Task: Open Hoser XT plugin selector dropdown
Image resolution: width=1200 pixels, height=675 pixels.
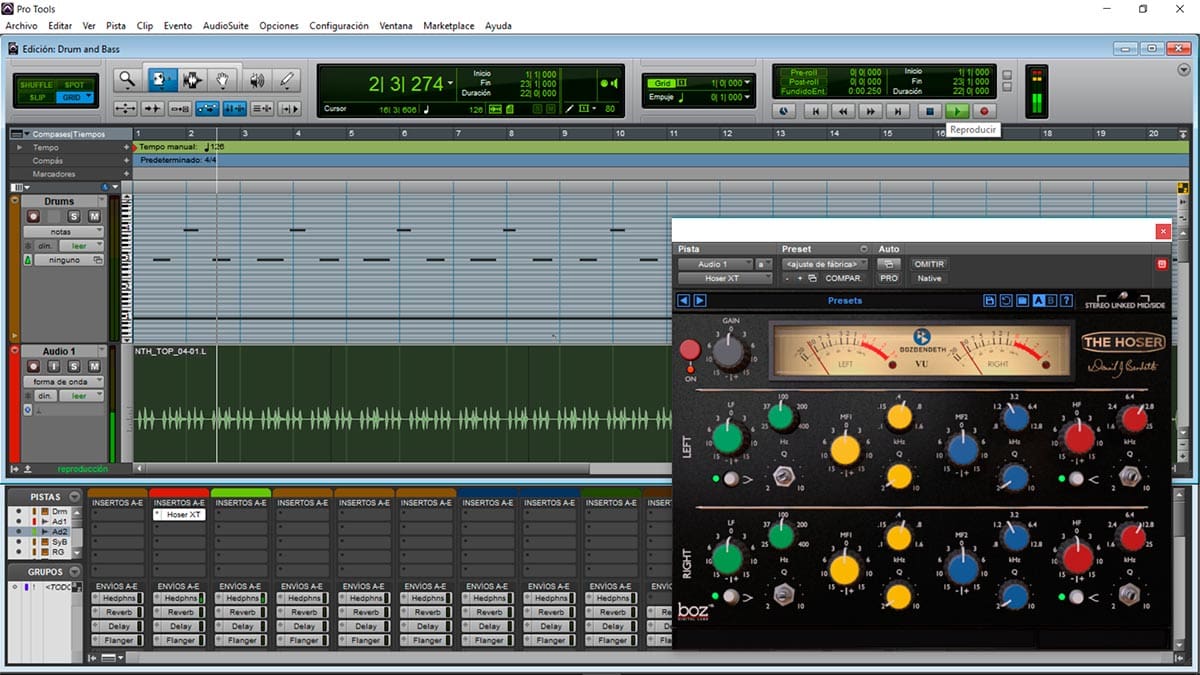Action: pyautogui.click(x=725, y=278)
